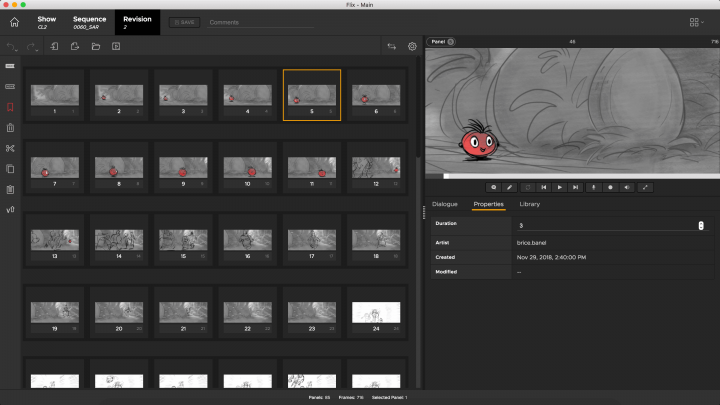Click the Home icon
Image resolution: width=720 pixels, height=405 pixels.
(x=14, y=21)
